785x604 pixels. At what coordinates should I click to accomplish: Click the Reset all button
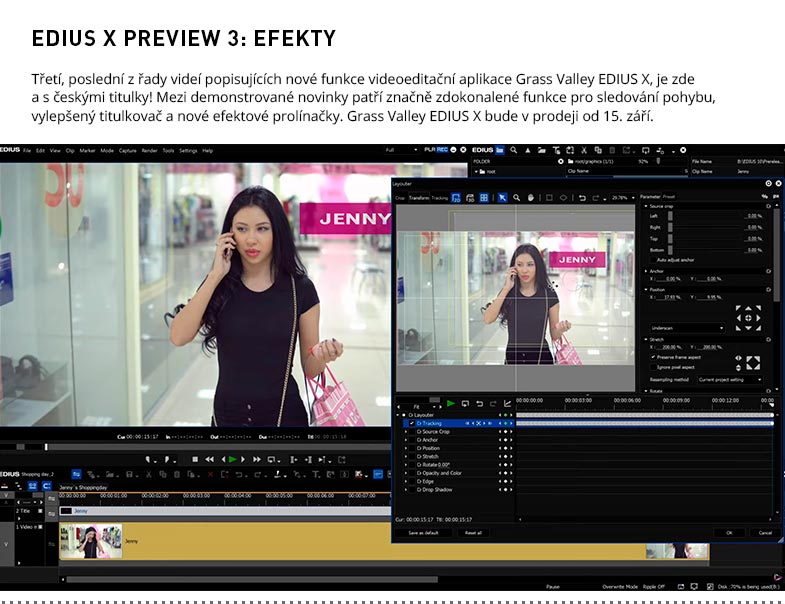(473, 533)
